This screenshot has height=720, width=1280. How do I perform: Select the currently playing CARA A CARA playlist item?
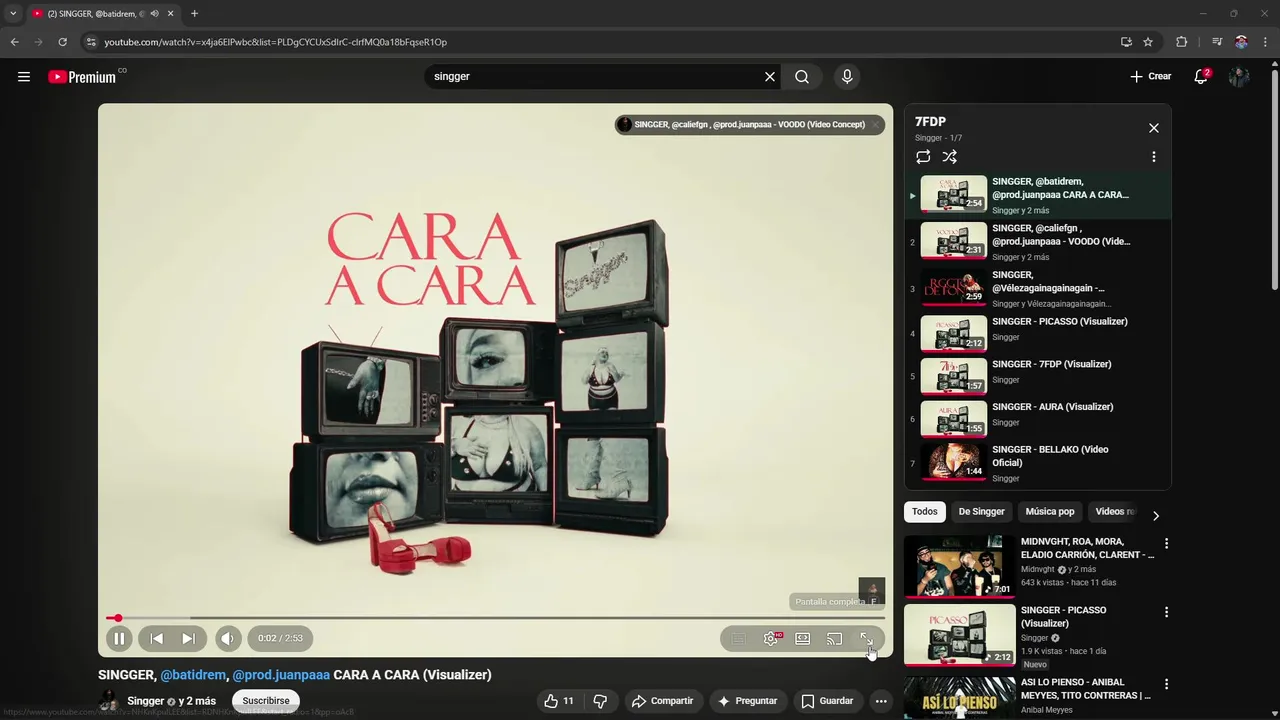tap(1038, 195)
